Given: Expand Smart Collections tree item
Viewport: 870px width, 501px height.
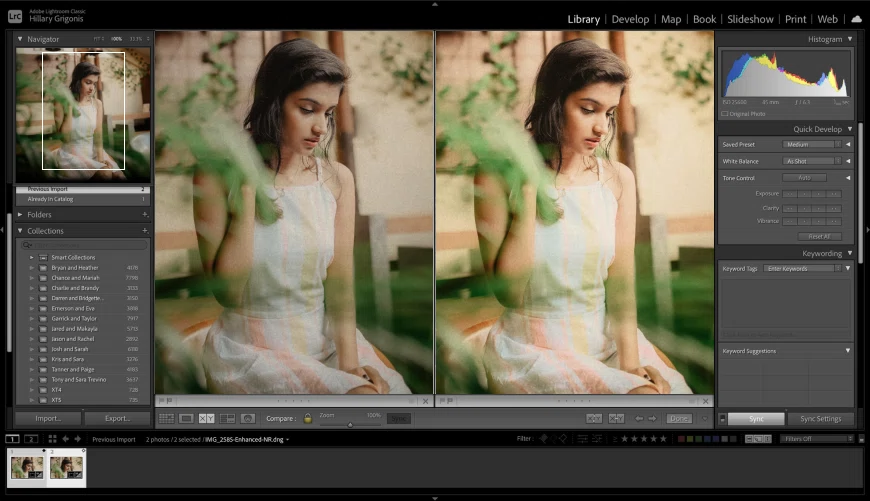Looking at the screenshot, I should [x=32, y=257].
